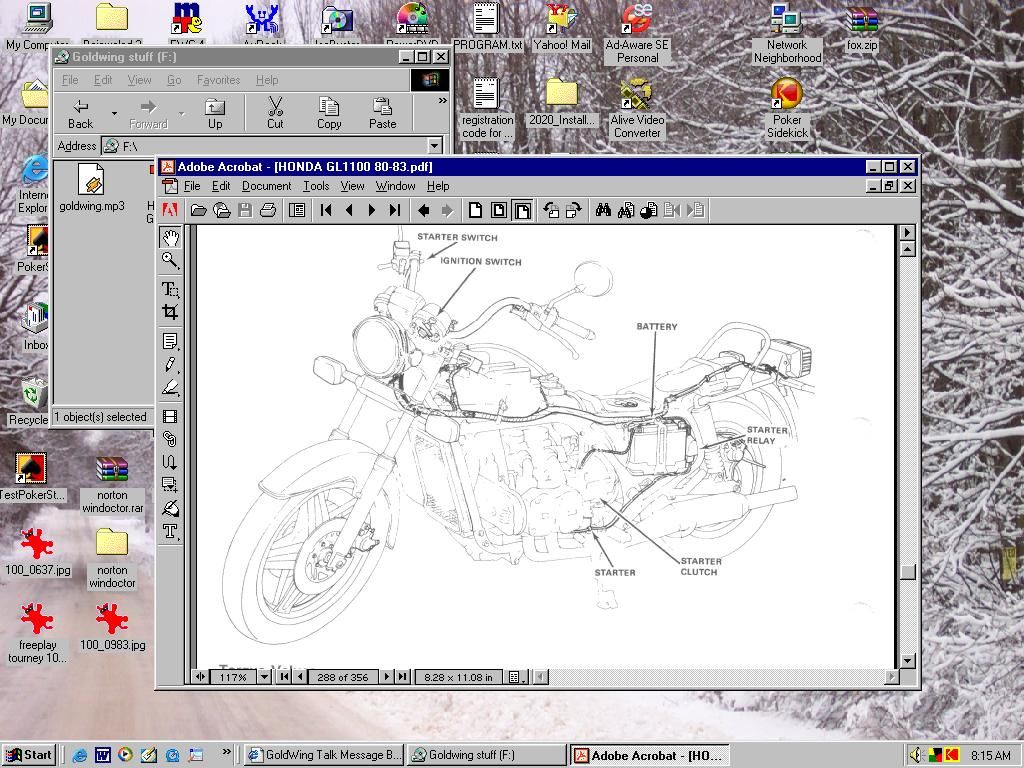
Task: Open the Back history dropdown arrow in Goldwing stuff
Action: coord(114,113)
